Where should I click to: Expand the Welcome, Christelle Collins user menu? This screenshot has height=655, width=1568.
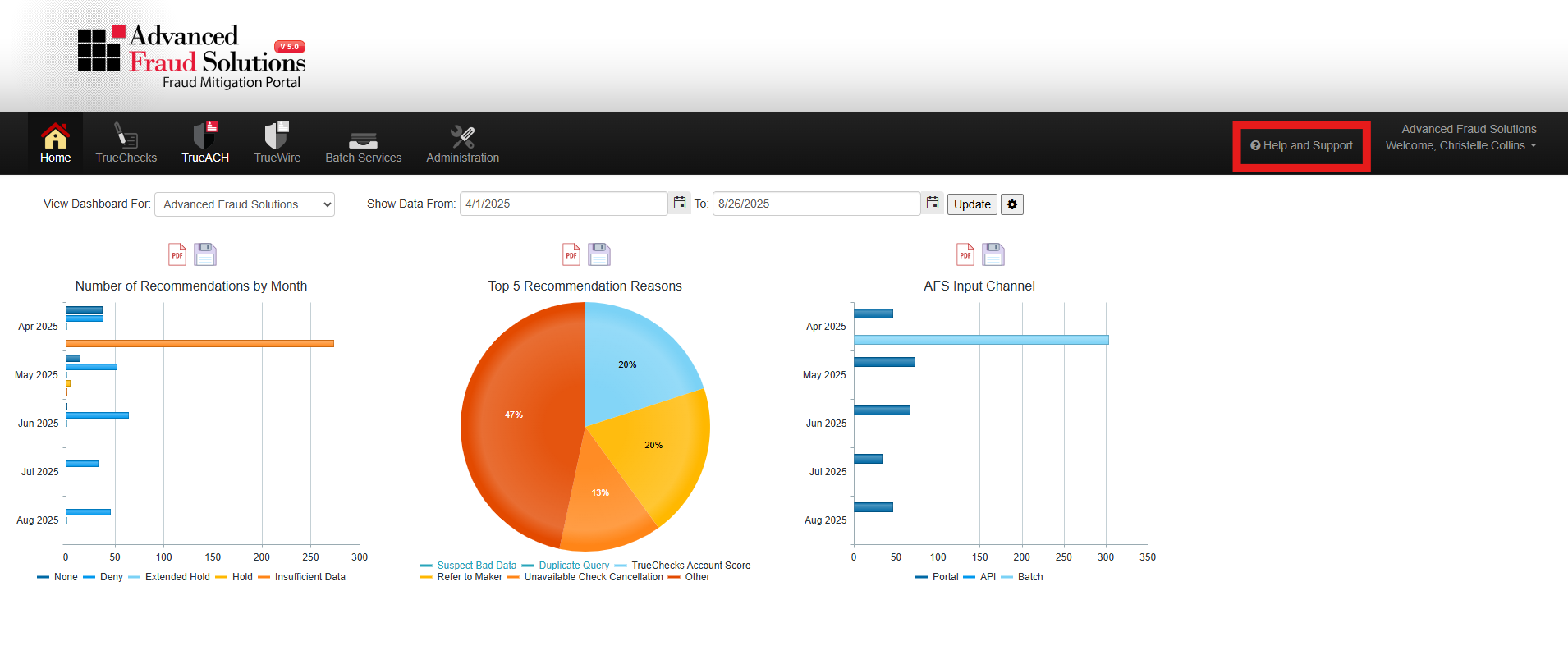(1461, 145)
